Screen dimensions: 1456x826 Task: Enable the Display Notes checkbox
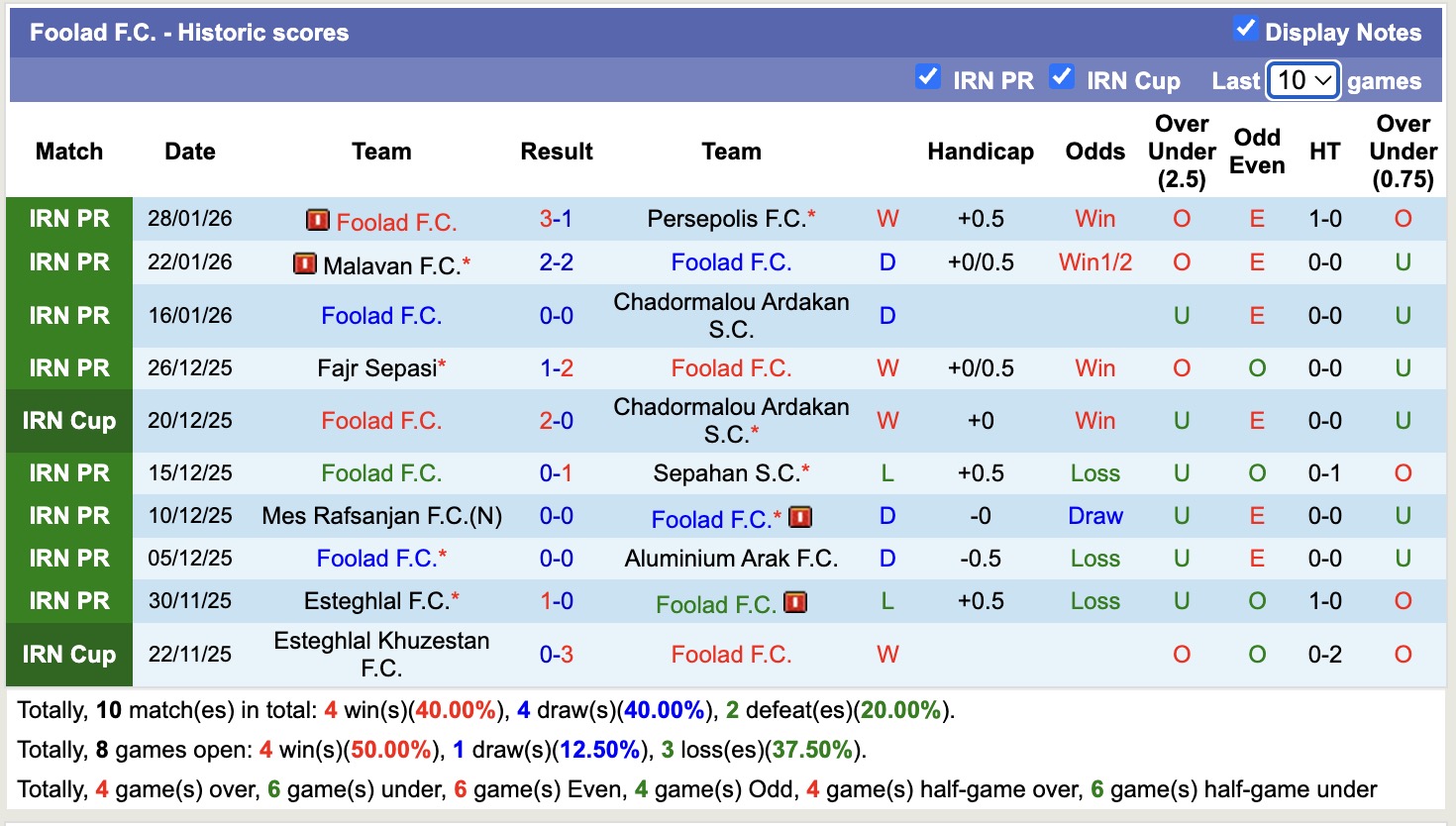tap(1244, 30)
